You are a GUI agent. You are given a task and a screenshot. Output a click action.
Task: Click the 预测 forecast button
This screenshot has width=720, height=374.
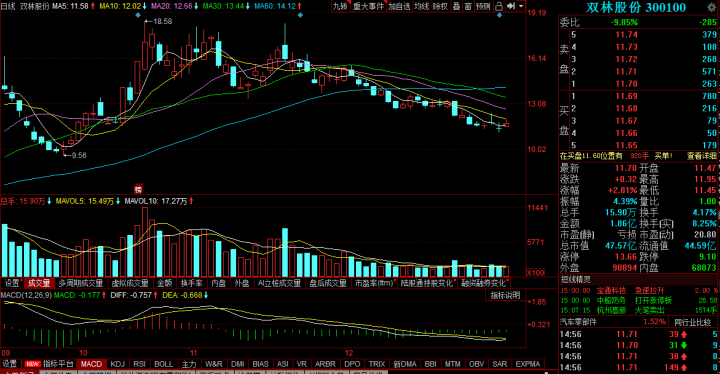(483, 6)
